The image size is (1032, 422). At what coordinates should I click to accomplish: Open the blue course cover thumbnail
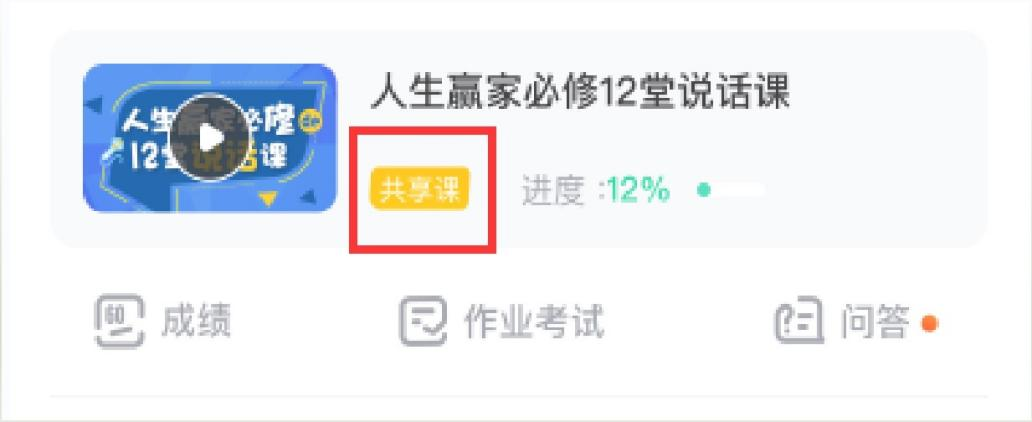210,138
